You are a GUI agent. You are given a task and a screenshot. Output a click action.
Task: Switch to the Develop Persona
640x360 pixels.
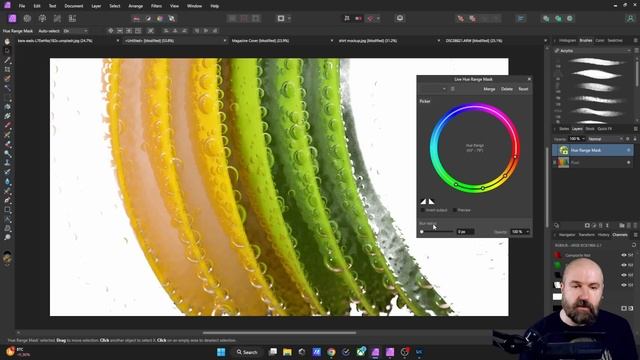pos(42,18)
